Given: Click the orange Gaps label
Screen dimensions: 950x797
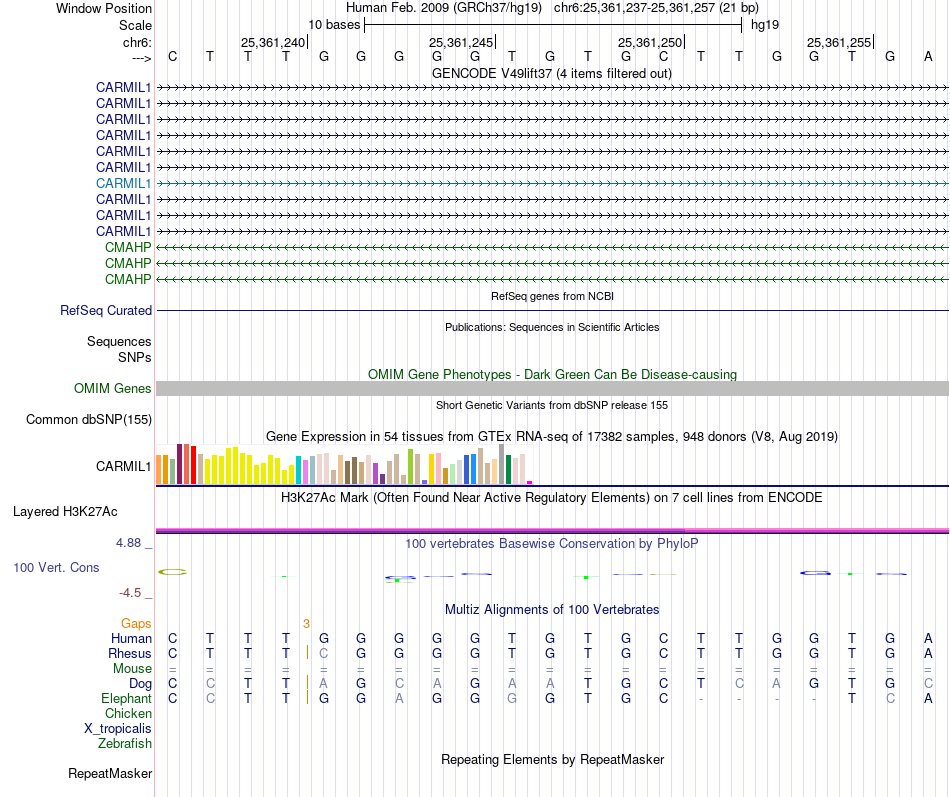Looking at the screenshot, I should coord(136,624).
